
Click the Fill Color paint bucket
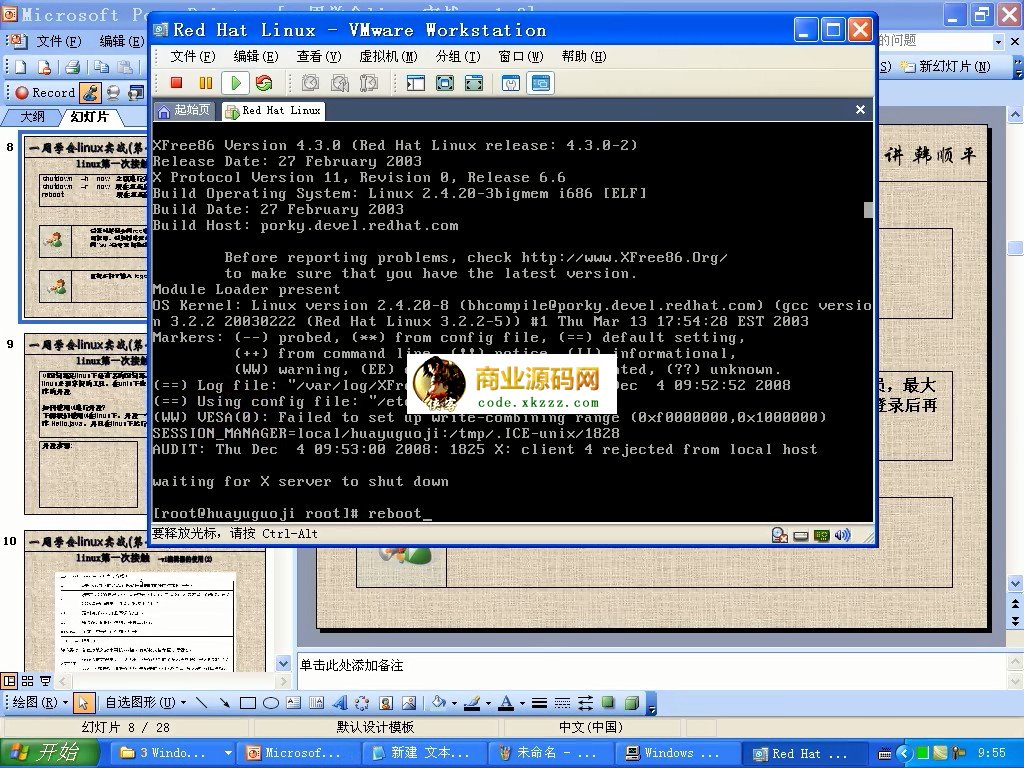click(x=439, y=703)
